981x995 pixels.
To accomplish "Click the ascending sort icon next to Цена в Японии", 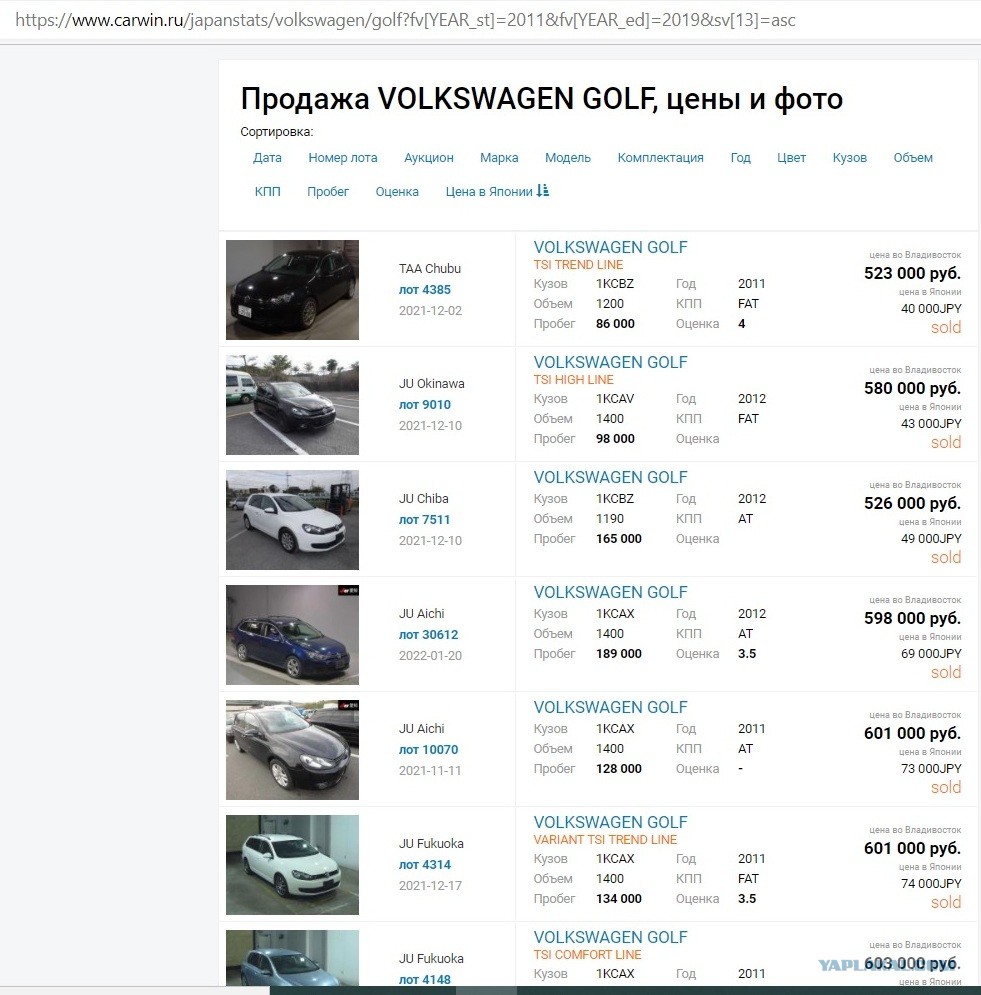I will click(543, 190).
